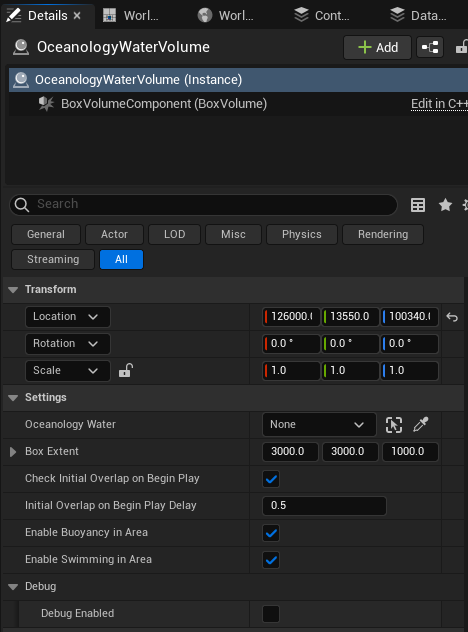Reset Location to default with arrow icon
The width and height of the screenshot is (468, 632).
(452, 317)
